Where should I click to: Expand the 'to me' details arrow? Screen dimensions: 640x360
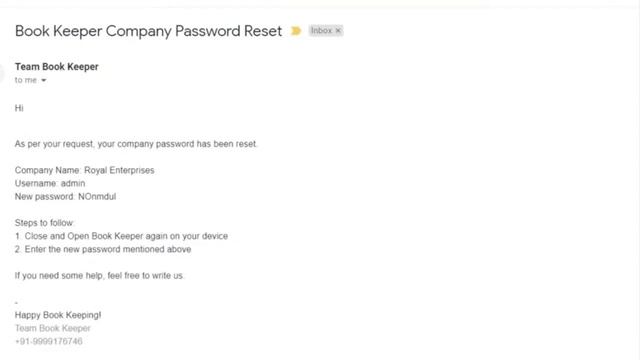click(44, 80)
